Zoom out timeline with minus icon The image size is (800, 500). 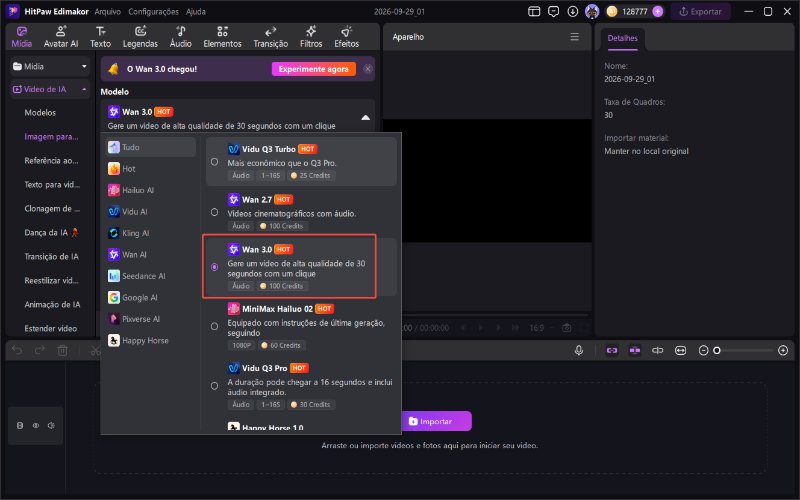703,351
